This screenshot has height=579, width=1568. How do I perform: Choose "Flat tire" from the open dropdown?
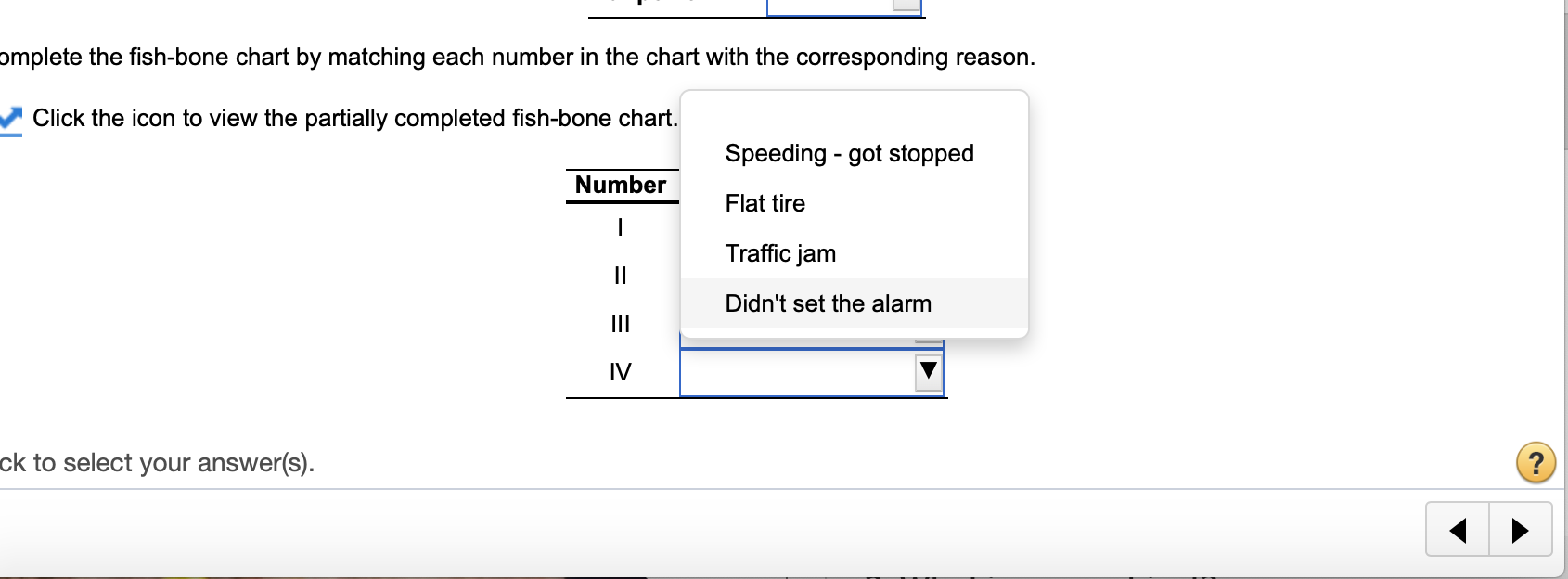[765, 203]
